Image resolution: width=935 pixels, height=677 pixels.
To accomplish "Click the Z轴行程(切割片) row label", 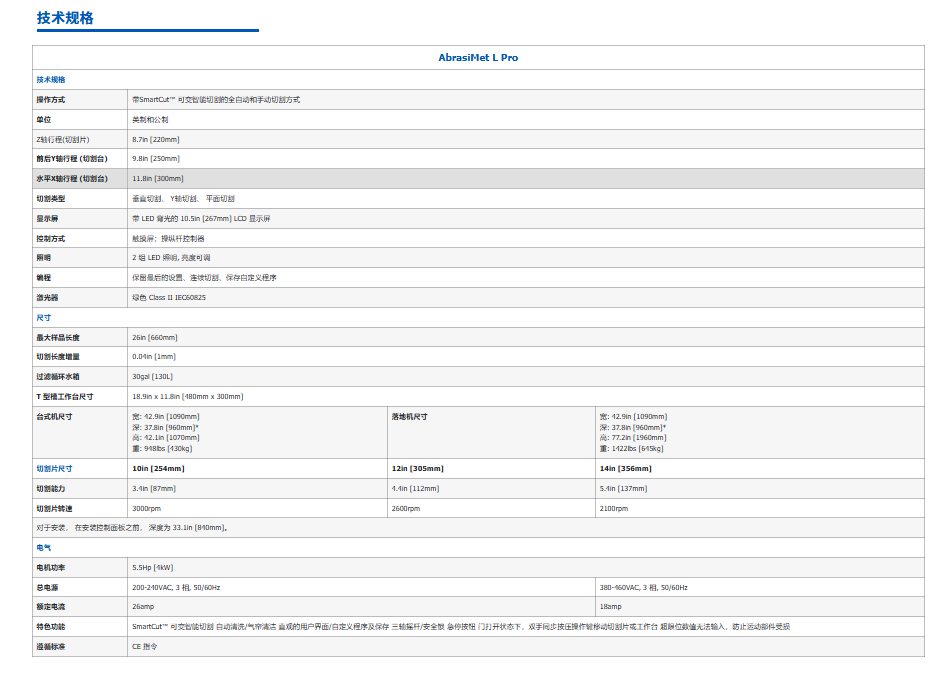I will (63, 140).
